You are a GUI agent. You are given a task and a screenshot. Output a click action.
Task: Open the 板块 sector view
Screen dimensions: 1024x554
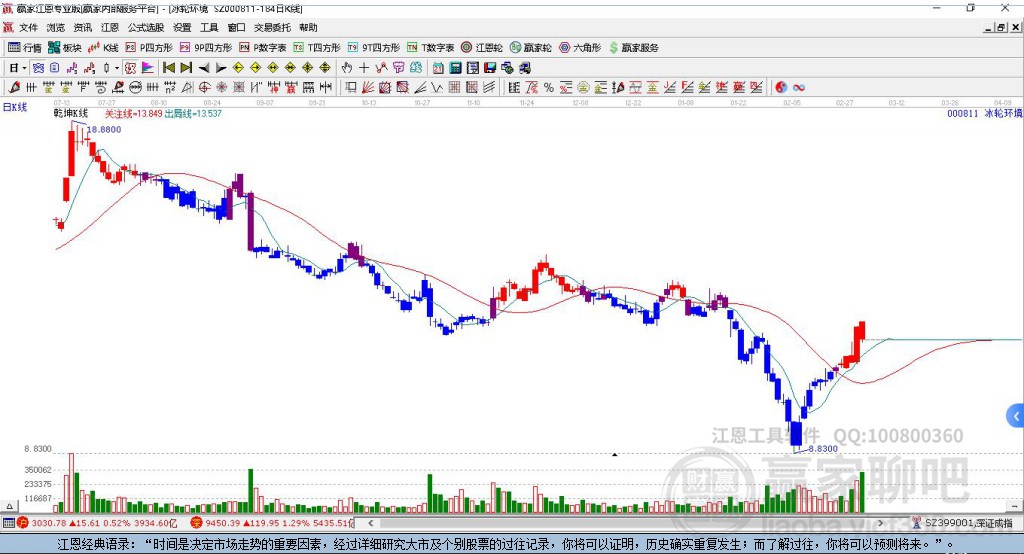pyautogui.click(x=65, y=48)
